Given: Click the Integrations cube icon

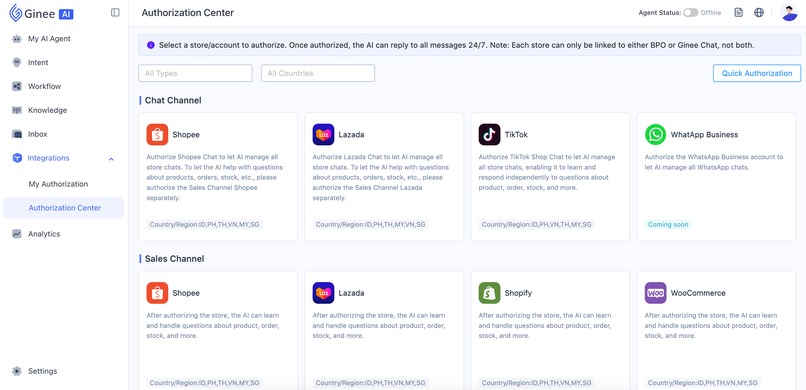Looking at the screenshot, I should tap(16, 158).
